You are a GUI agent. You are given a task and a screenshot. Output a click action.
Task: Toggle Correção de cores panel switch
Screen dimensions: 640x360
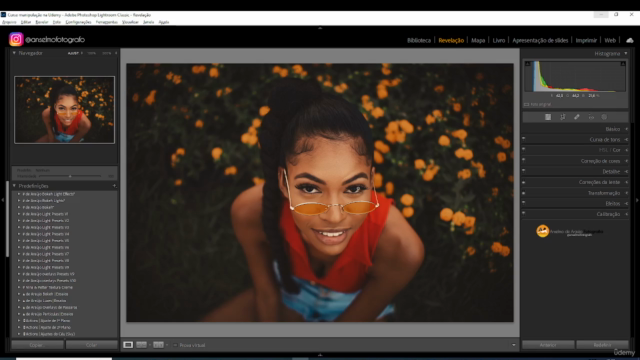524,160
